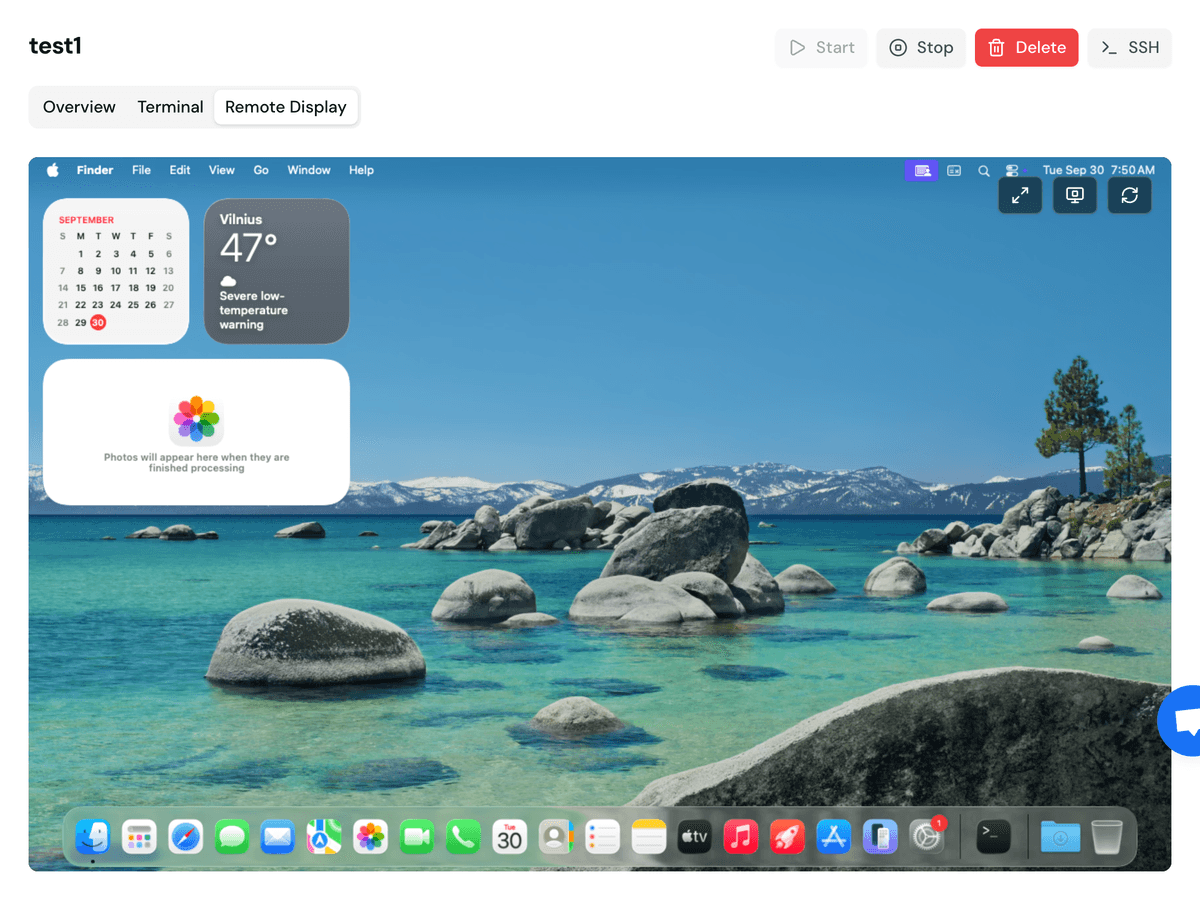
Task: Open the App Store dock icon
Action: point(833,836)
